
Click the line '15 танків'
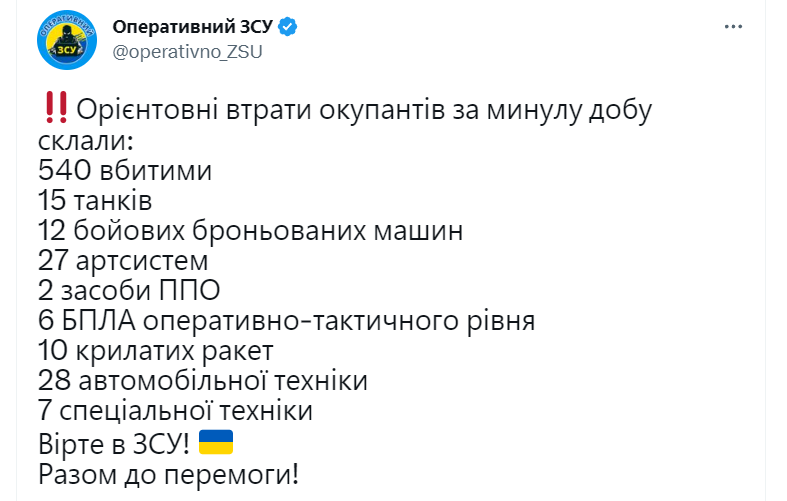point(95,200)
